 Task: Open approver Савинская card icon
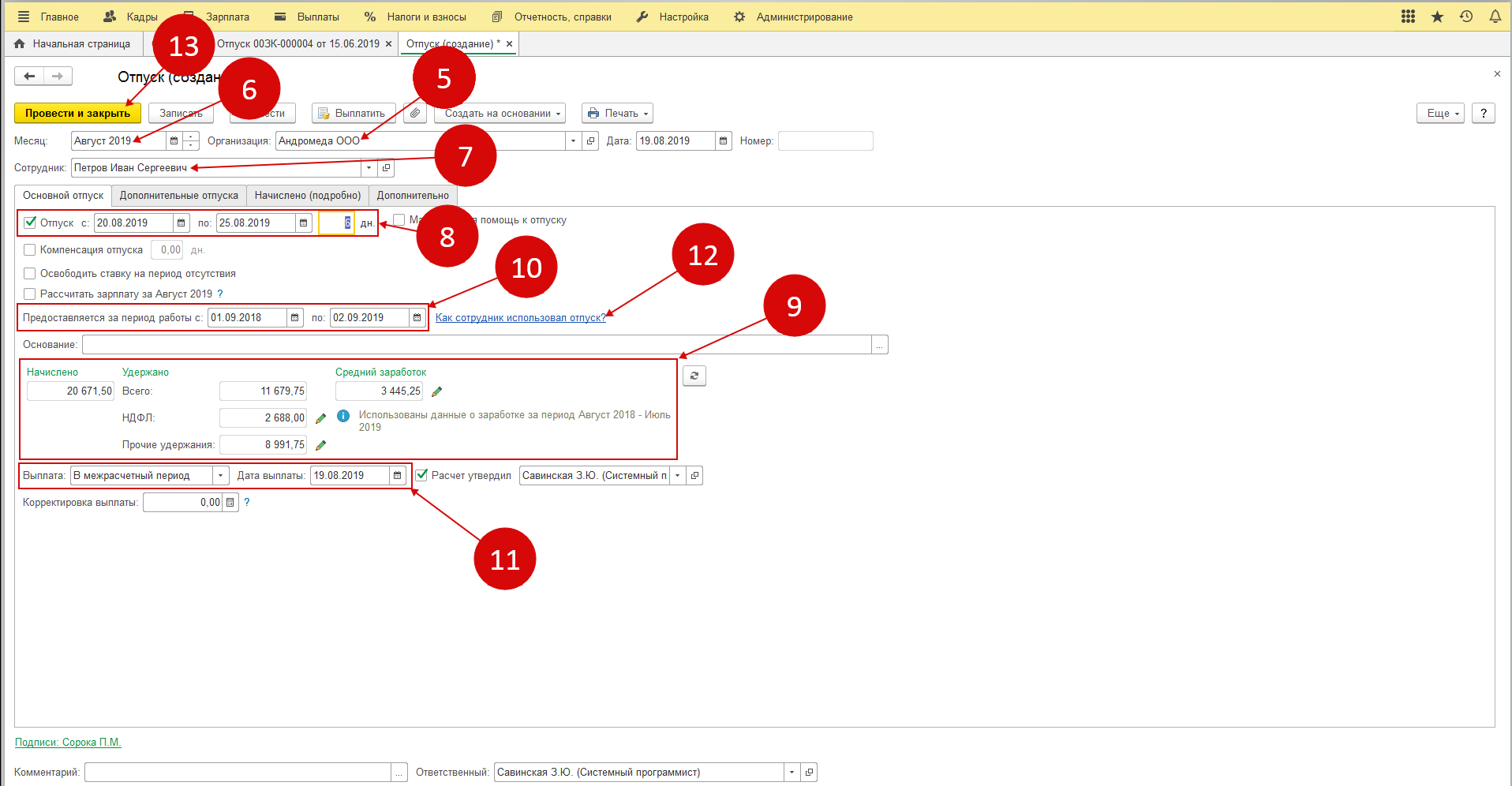click(x=694, y=476)
